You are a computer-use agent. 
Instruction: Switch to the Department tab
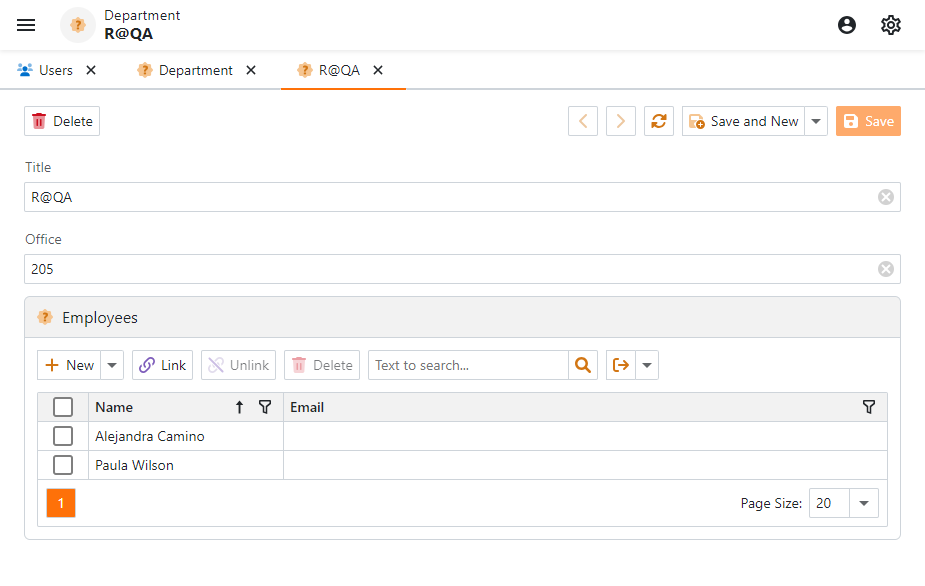point(185,70)
